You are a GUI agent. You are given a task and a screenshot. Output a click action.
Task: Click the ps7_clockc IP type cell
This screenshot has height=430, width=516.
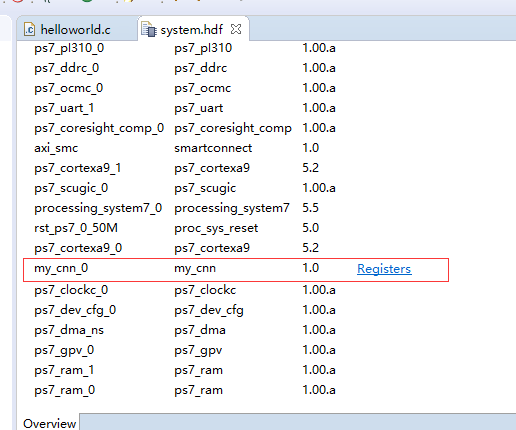205,290
